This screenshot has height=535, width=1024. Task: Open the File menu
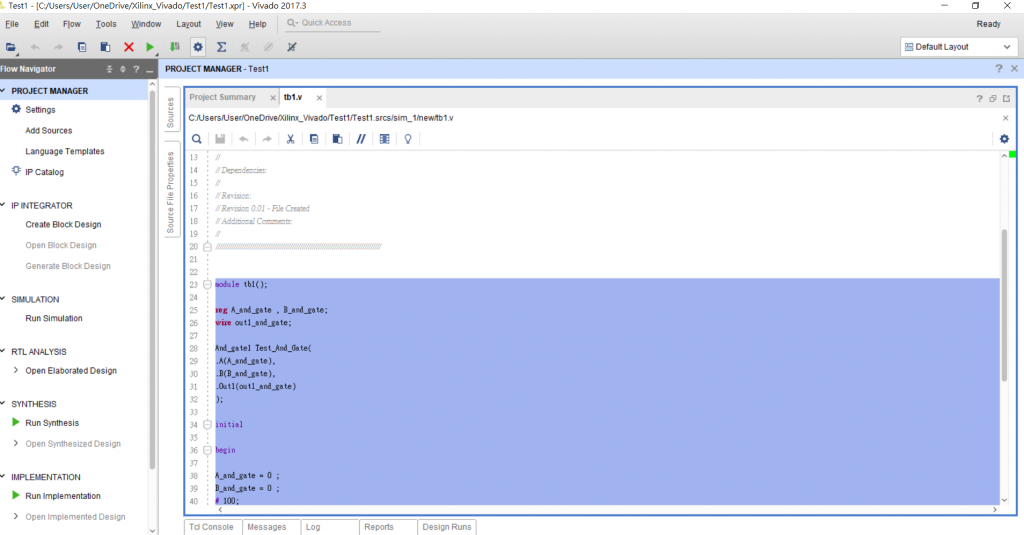pyautogui.click(x=12, y=24)
